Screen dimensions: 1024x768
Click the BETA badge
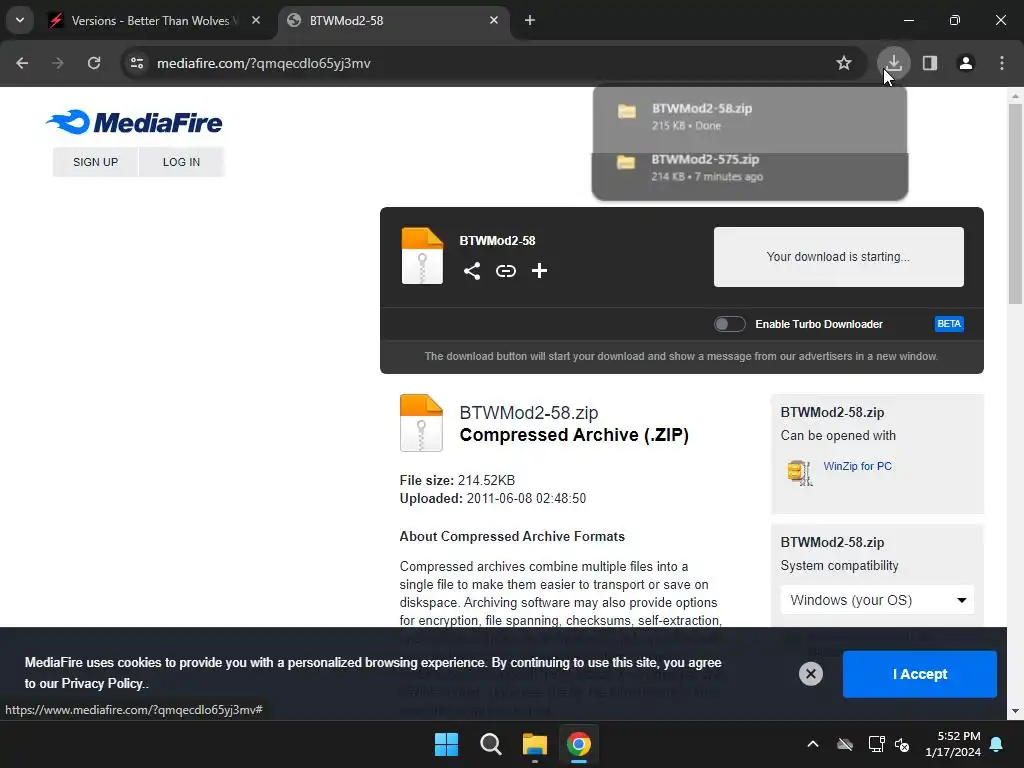click(x=949, y=324)
